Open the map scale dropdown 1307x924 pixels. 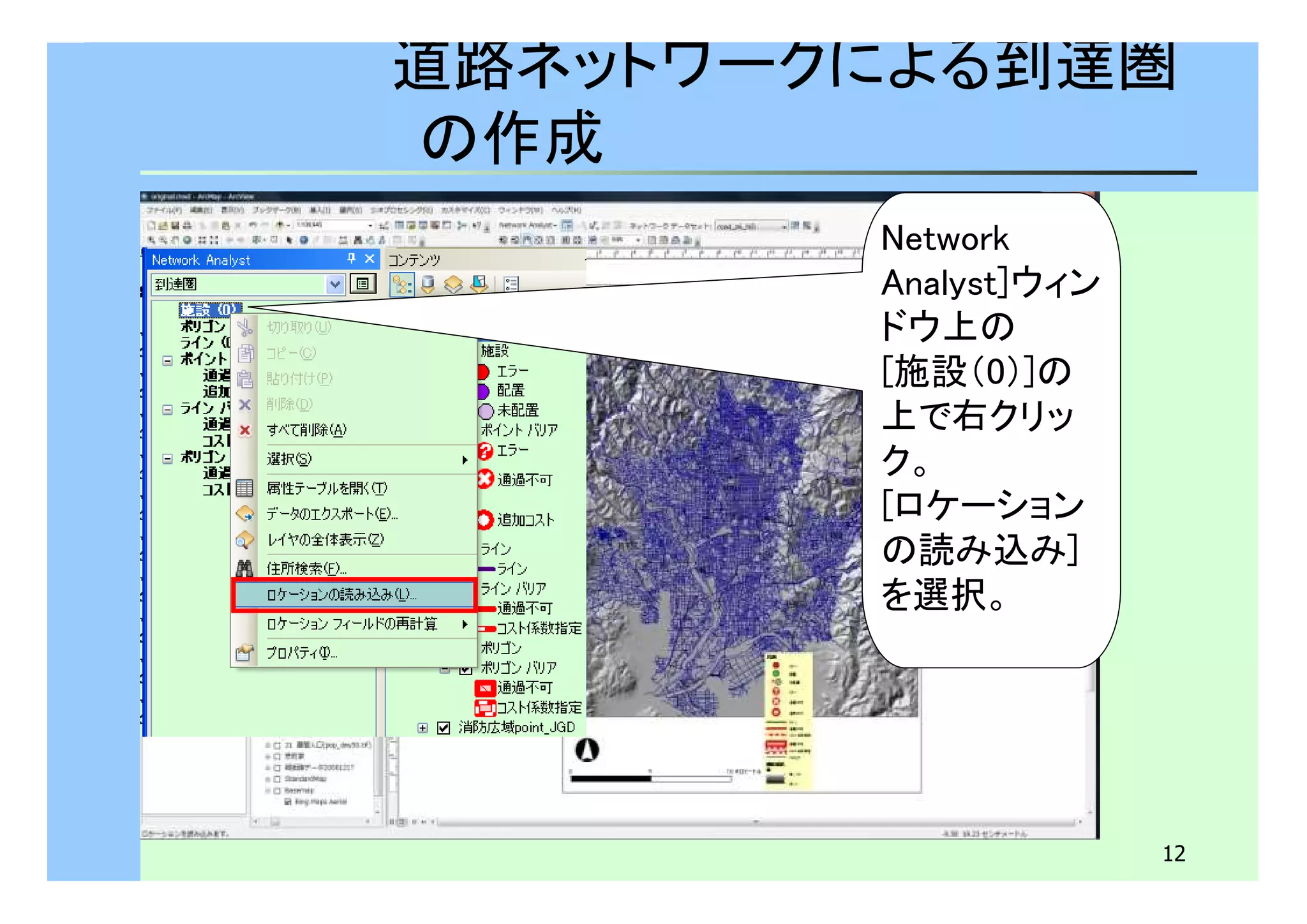click(370, 225)
